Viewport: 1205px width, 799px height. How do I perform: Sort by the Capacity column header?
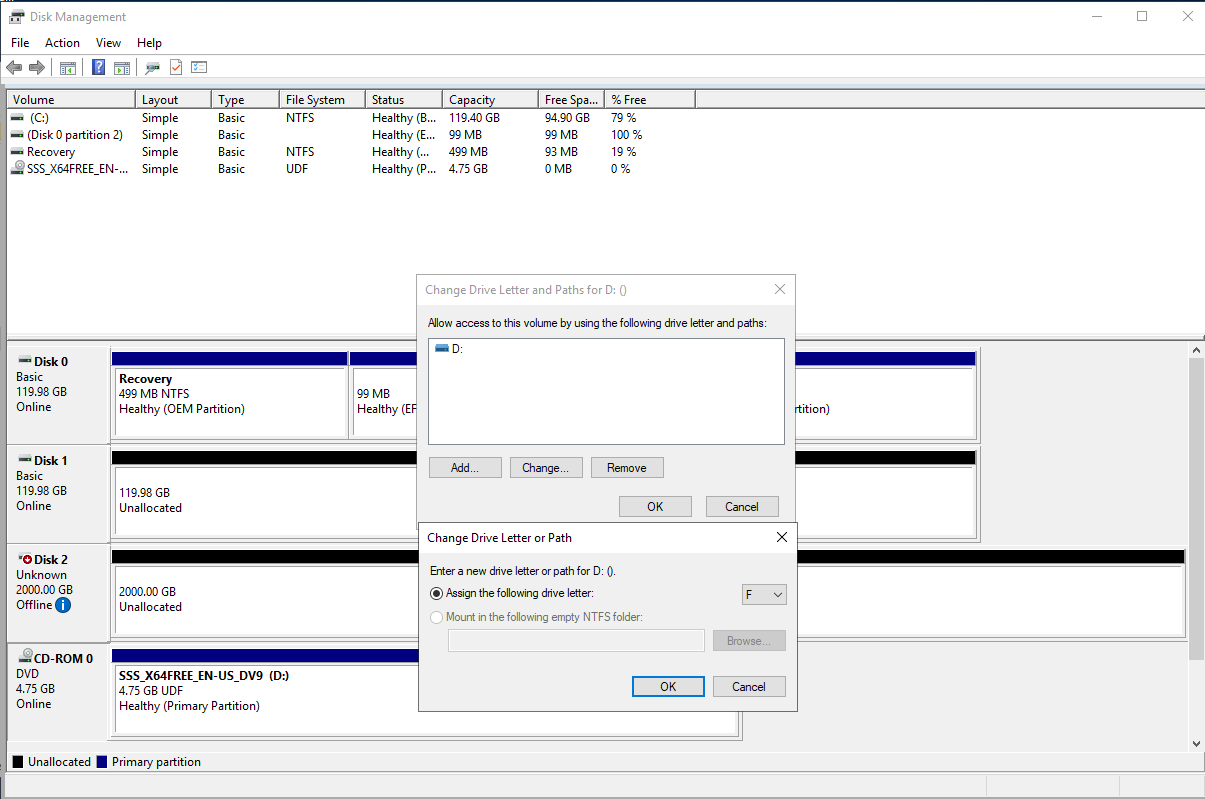click(x=490, y=99)
